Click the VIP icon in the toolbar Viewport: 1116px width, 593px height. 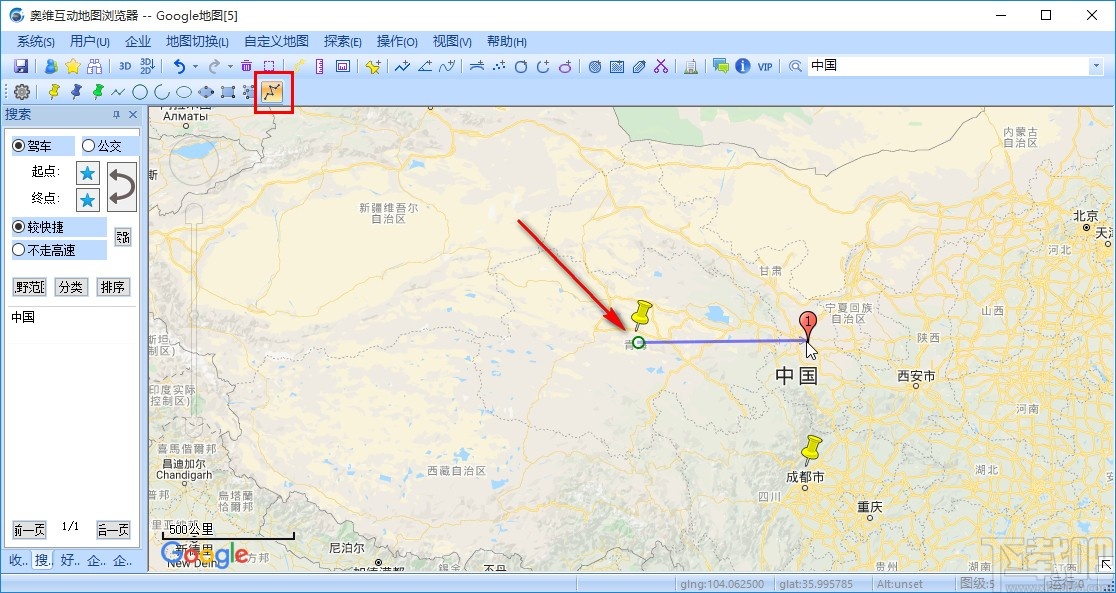[765, 65]
